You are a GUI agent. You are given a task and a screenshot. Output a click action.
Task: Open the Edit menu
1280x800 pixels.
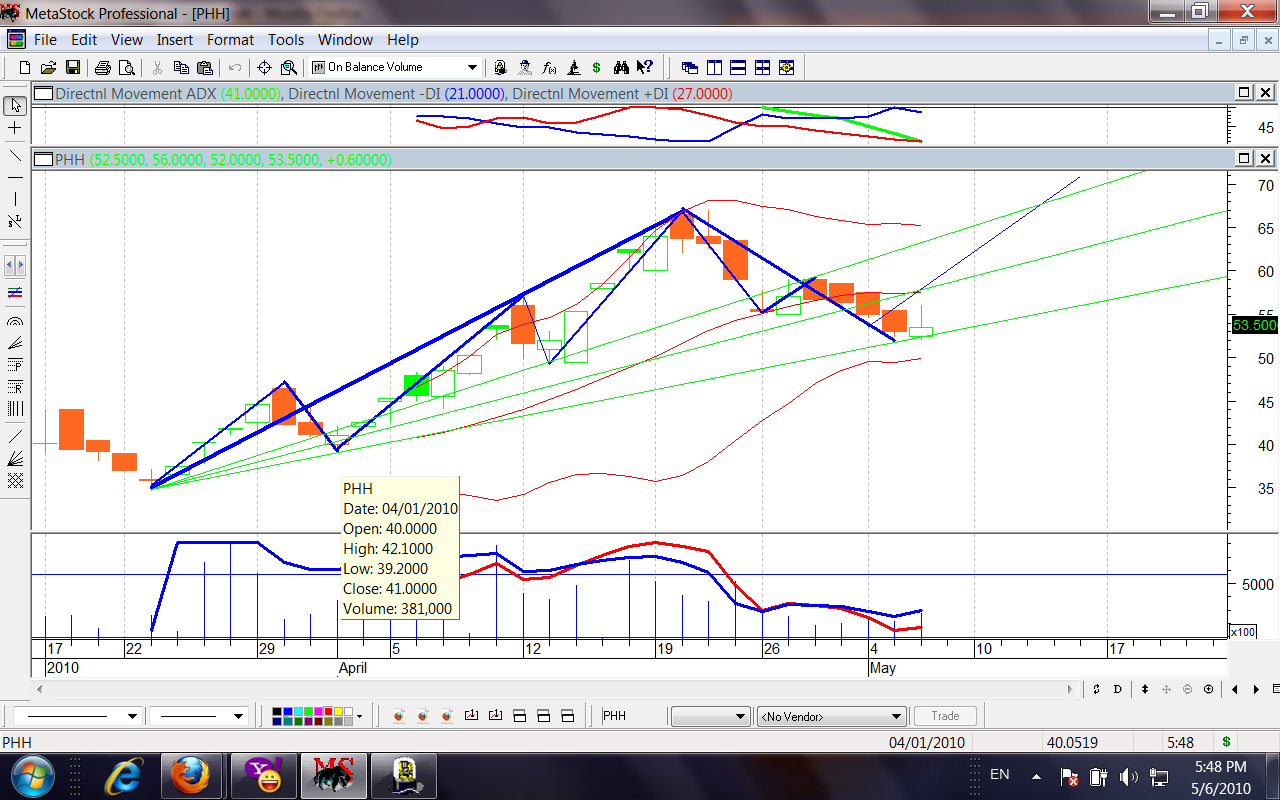[x=84, y=40]
